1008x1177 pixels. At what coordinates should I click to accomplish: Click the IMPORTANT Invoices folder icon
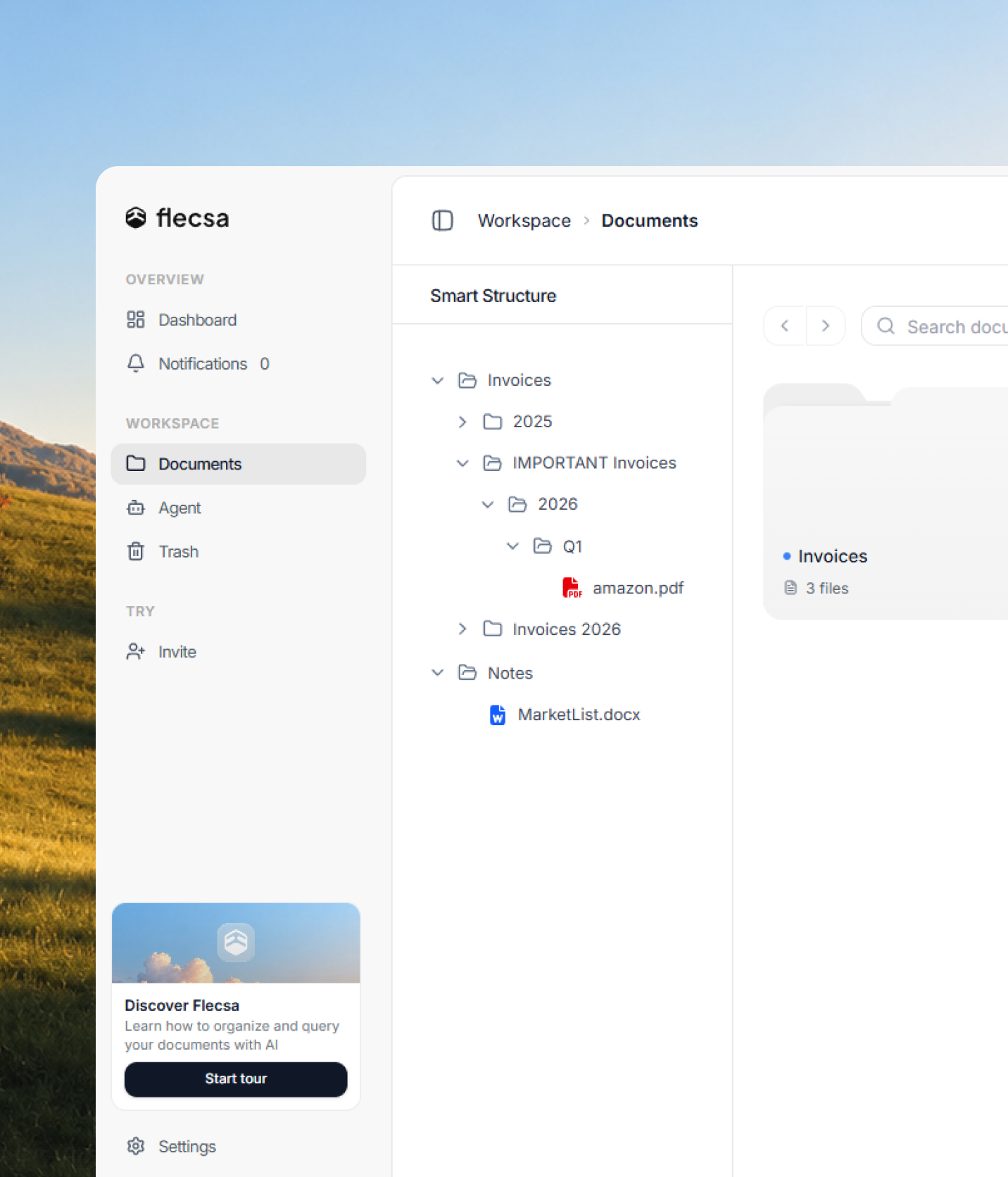tap(493, 462)
